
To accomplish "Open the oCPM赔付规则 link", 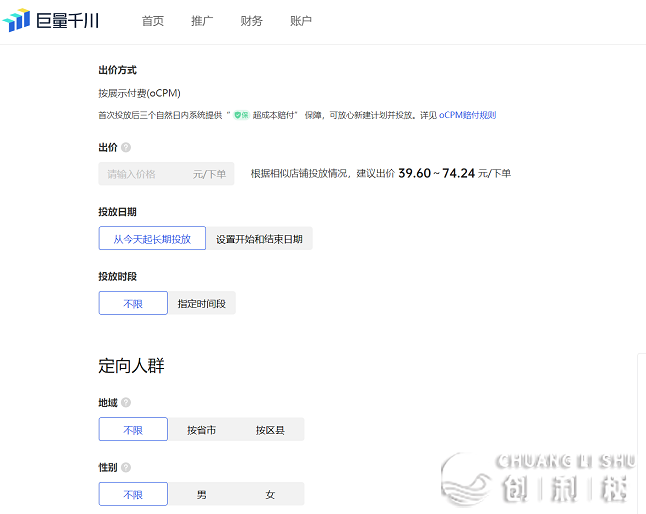I will click(x=467, y=116).
